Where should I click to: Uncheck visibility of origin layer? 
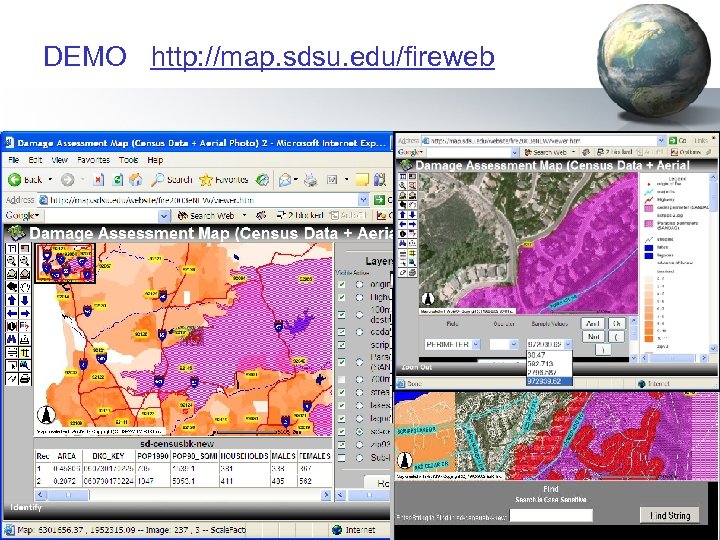coord(342,284)
